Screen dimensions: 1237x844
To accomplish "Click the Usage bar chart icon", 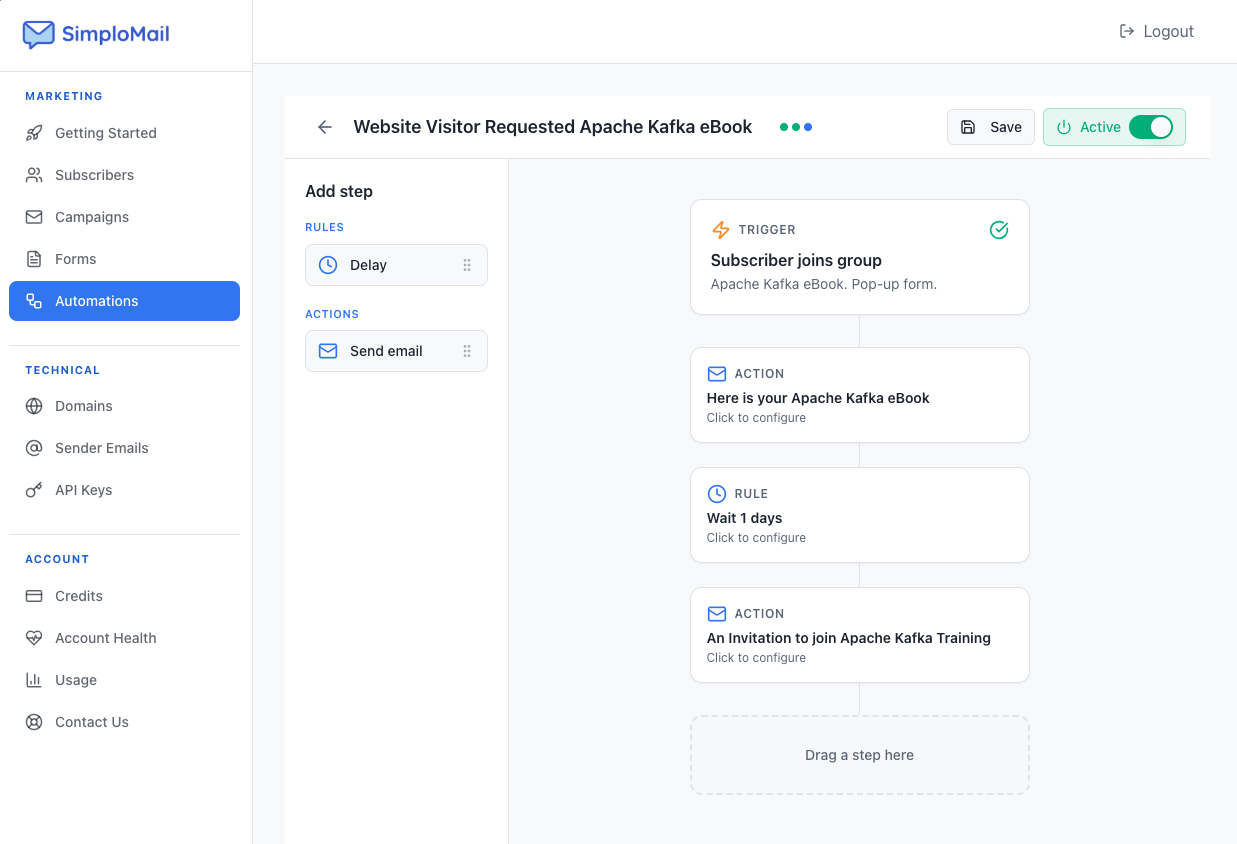I will coord(34,680).
